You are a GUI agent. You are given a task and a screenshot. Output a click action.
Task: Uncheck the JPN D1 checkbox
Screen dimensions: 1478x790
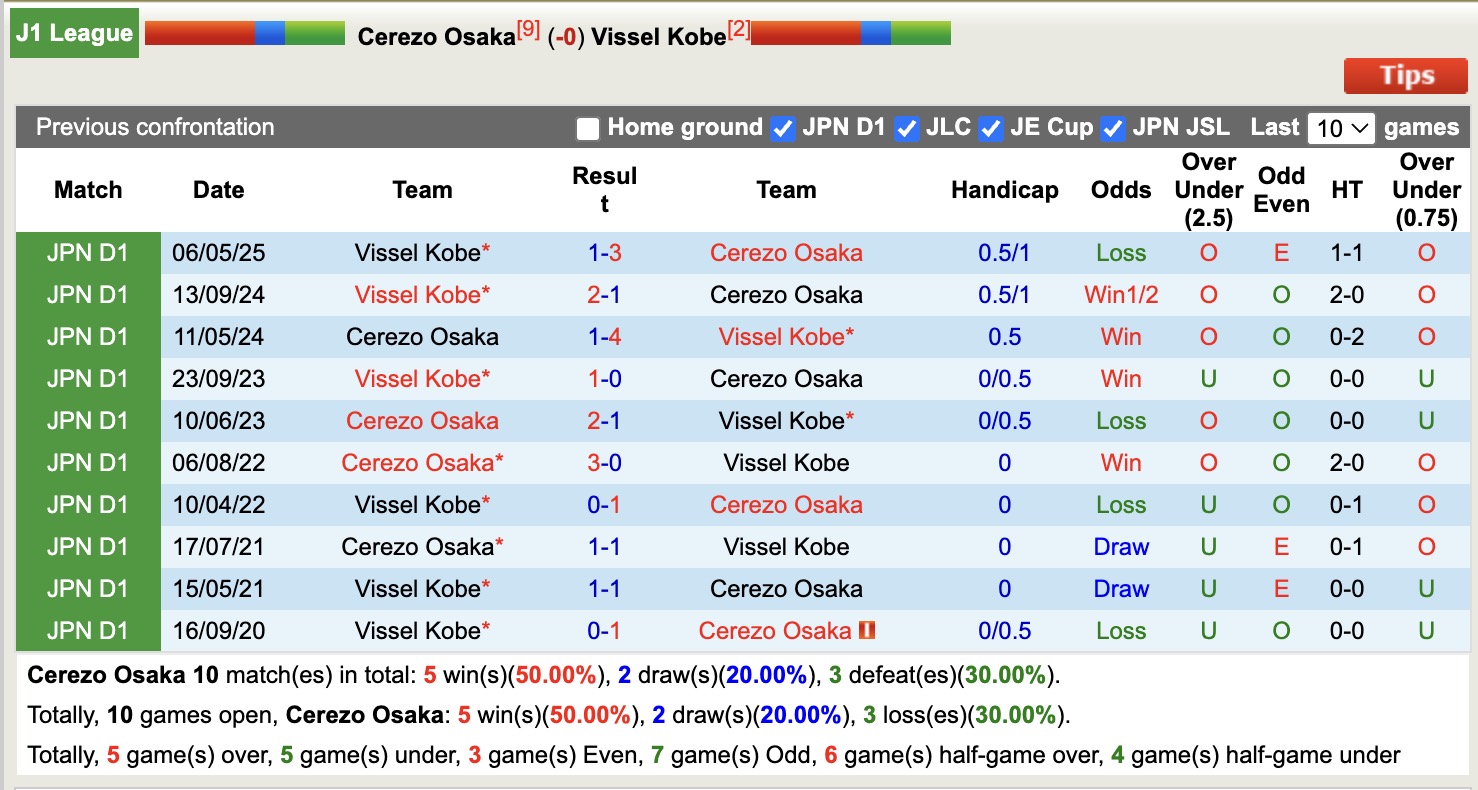pyautogui.click(x=781, y=128)
